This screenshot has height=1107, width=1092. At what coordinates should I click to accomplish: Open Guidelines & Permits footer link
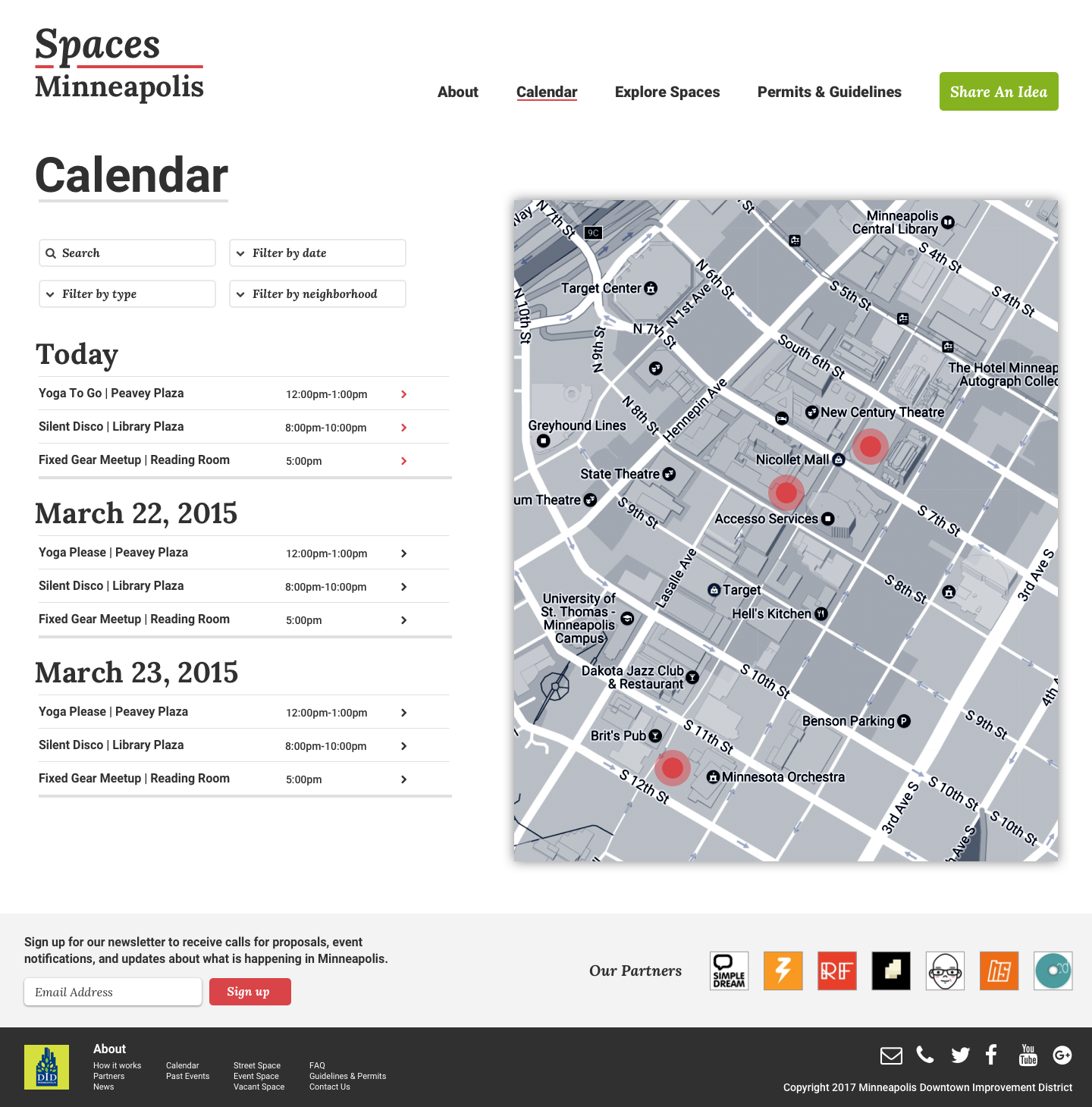(x=348, y=1076)
